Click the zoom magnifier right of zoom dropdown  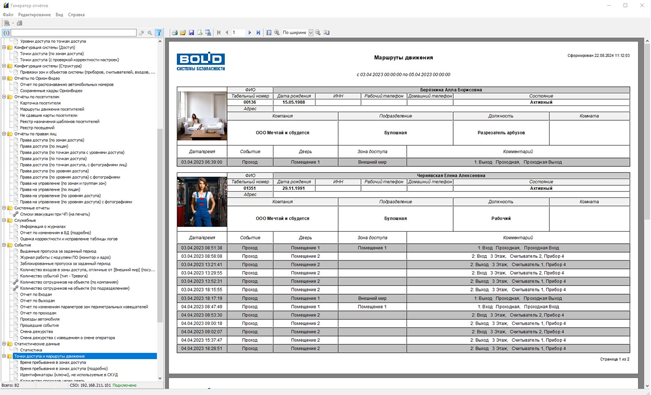coord(318,32)
